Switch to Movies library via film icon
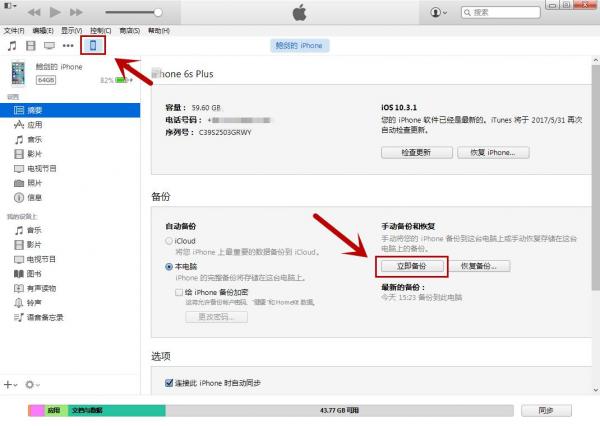 (30, 46)
